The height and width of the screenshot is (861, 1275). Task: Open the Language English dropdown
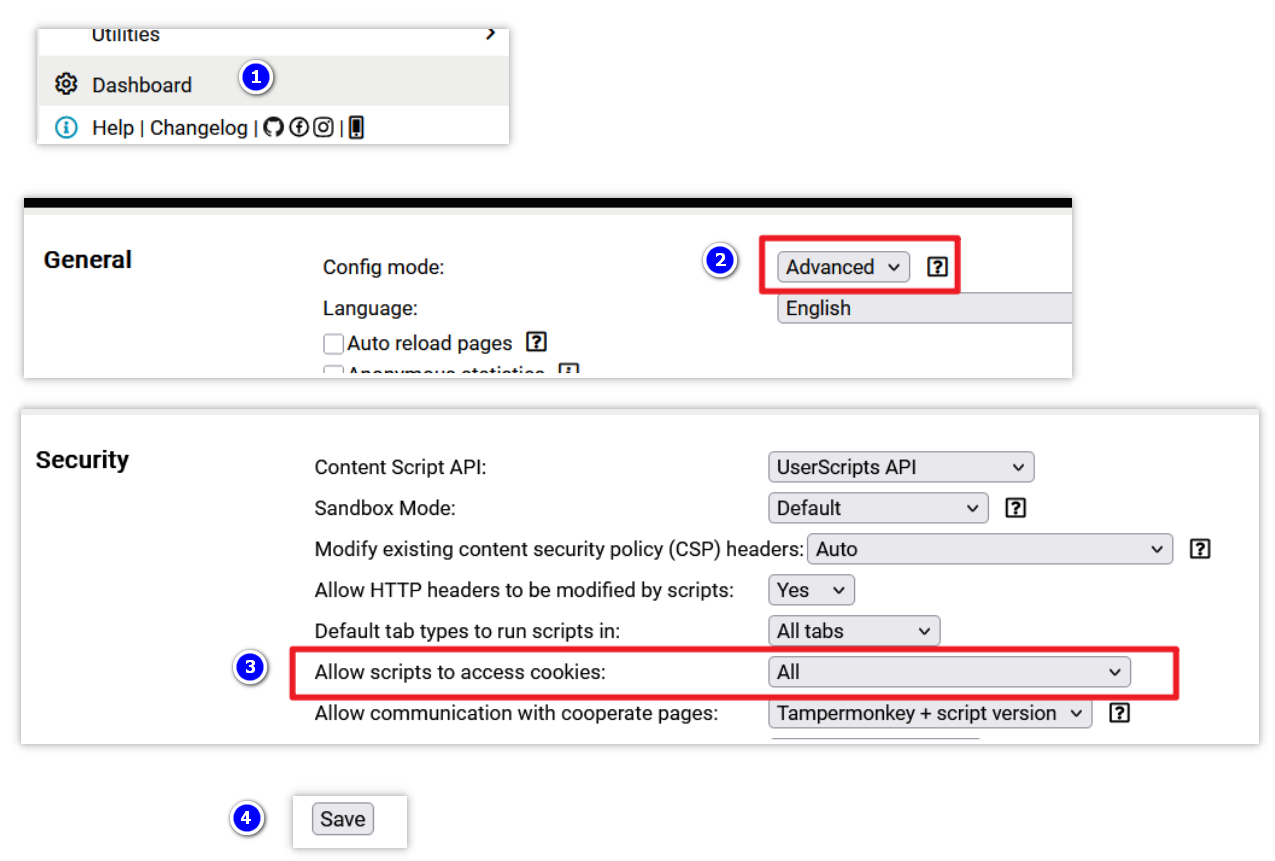[925, 308]
